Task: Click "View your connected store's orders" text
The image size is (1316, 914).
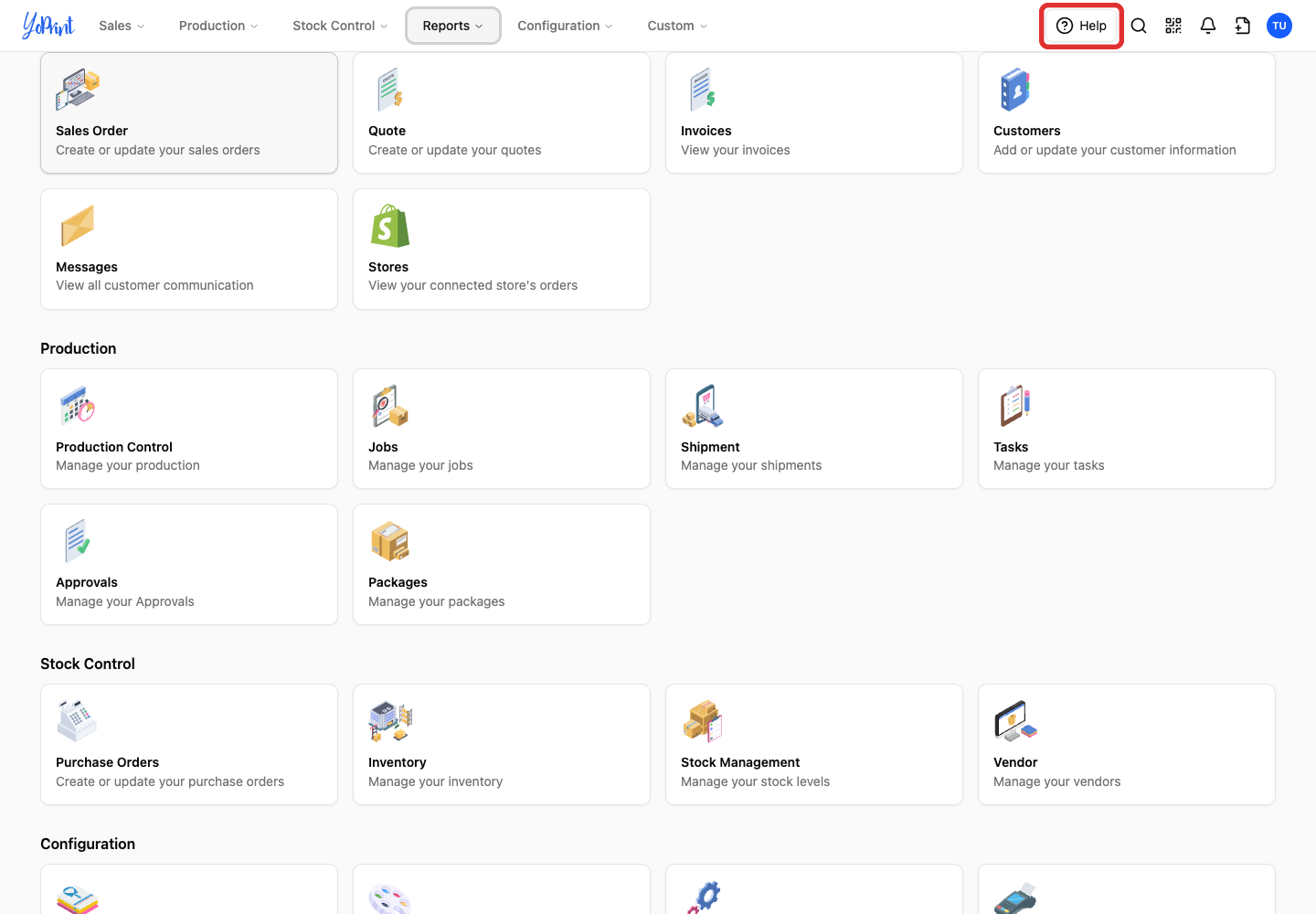Action: [x=472, y=285]
